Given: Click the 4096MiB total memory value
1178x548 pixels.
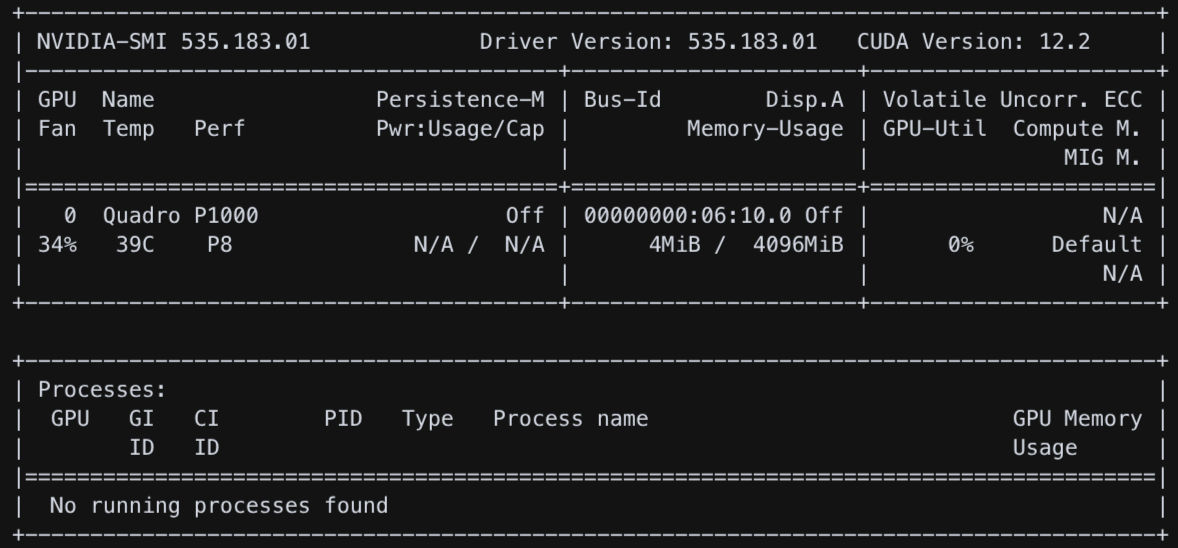Looking at the screenshot, I should click(x=798, y=244).
